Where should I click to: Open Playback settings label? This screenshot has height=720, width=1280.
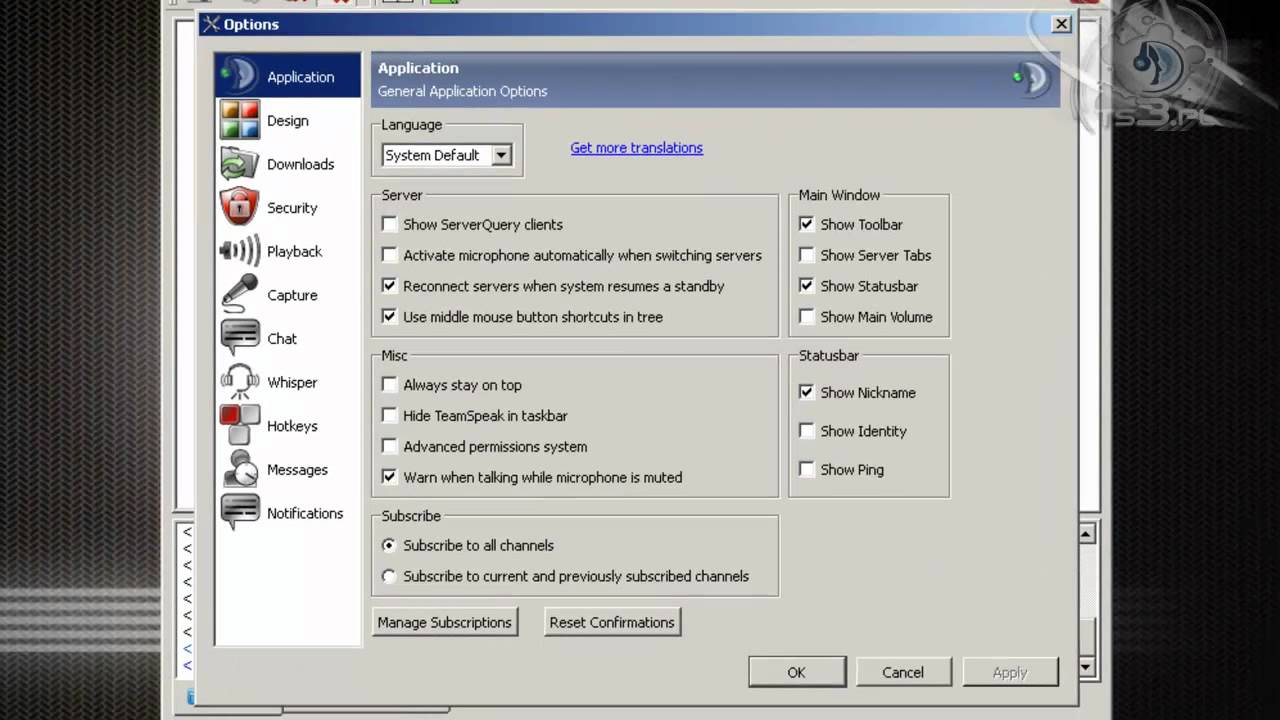294,252
